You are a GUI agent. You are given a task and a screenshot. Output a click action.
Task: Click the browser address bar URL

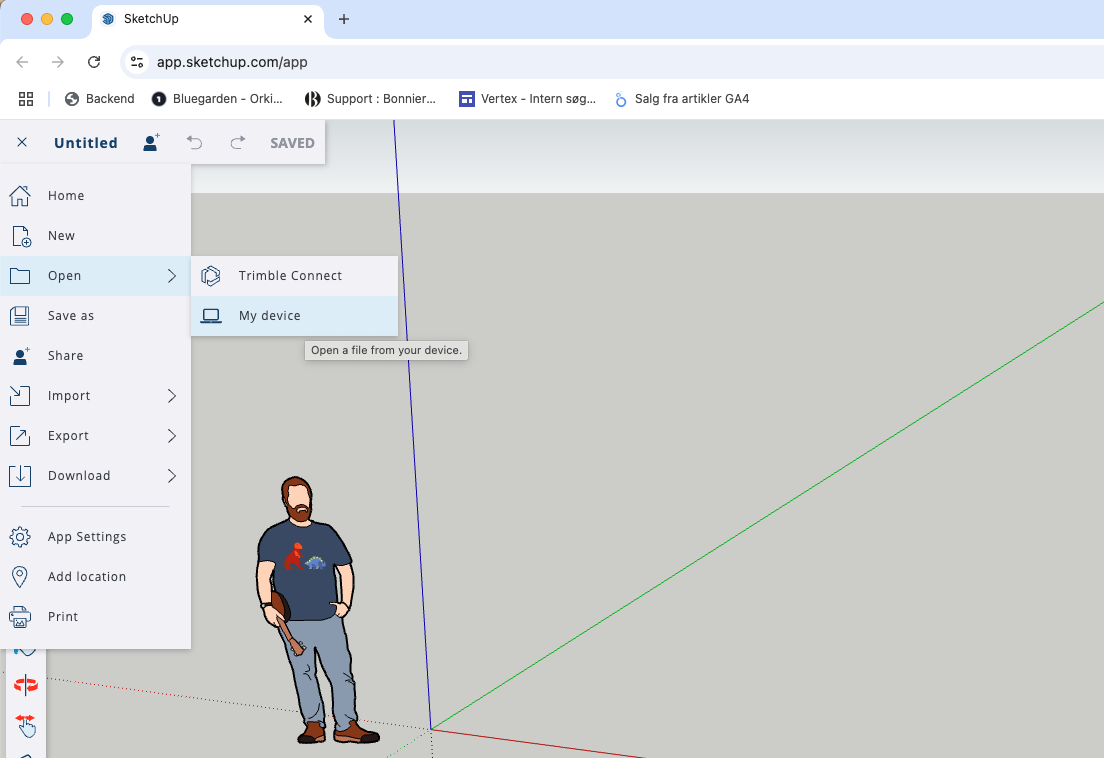232,62
